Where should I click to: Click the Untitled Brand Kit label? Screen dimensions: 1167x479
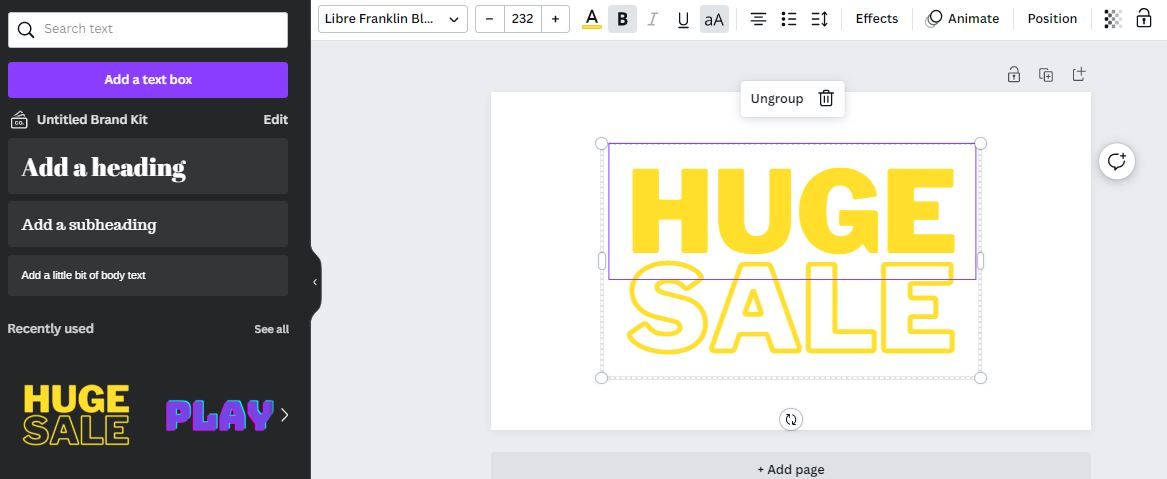click(x=92, y=120)
